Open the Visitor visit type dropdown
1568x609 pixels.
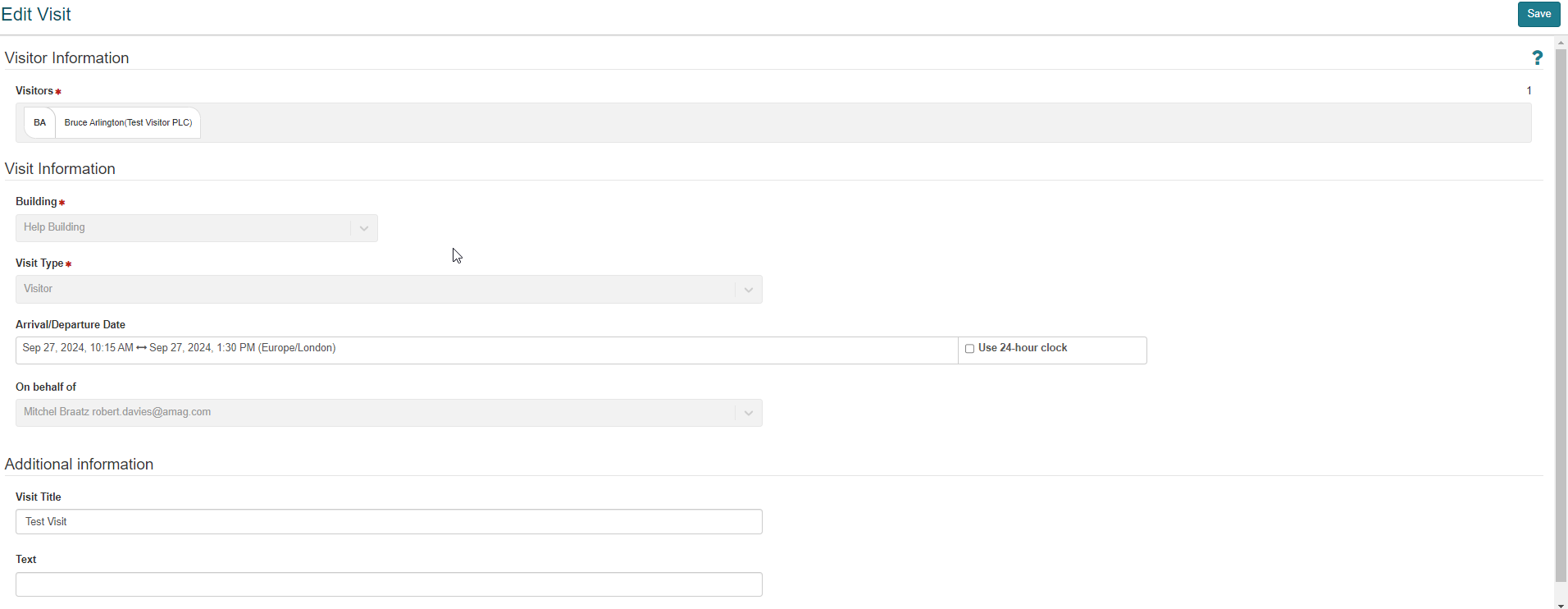[389, 290]
